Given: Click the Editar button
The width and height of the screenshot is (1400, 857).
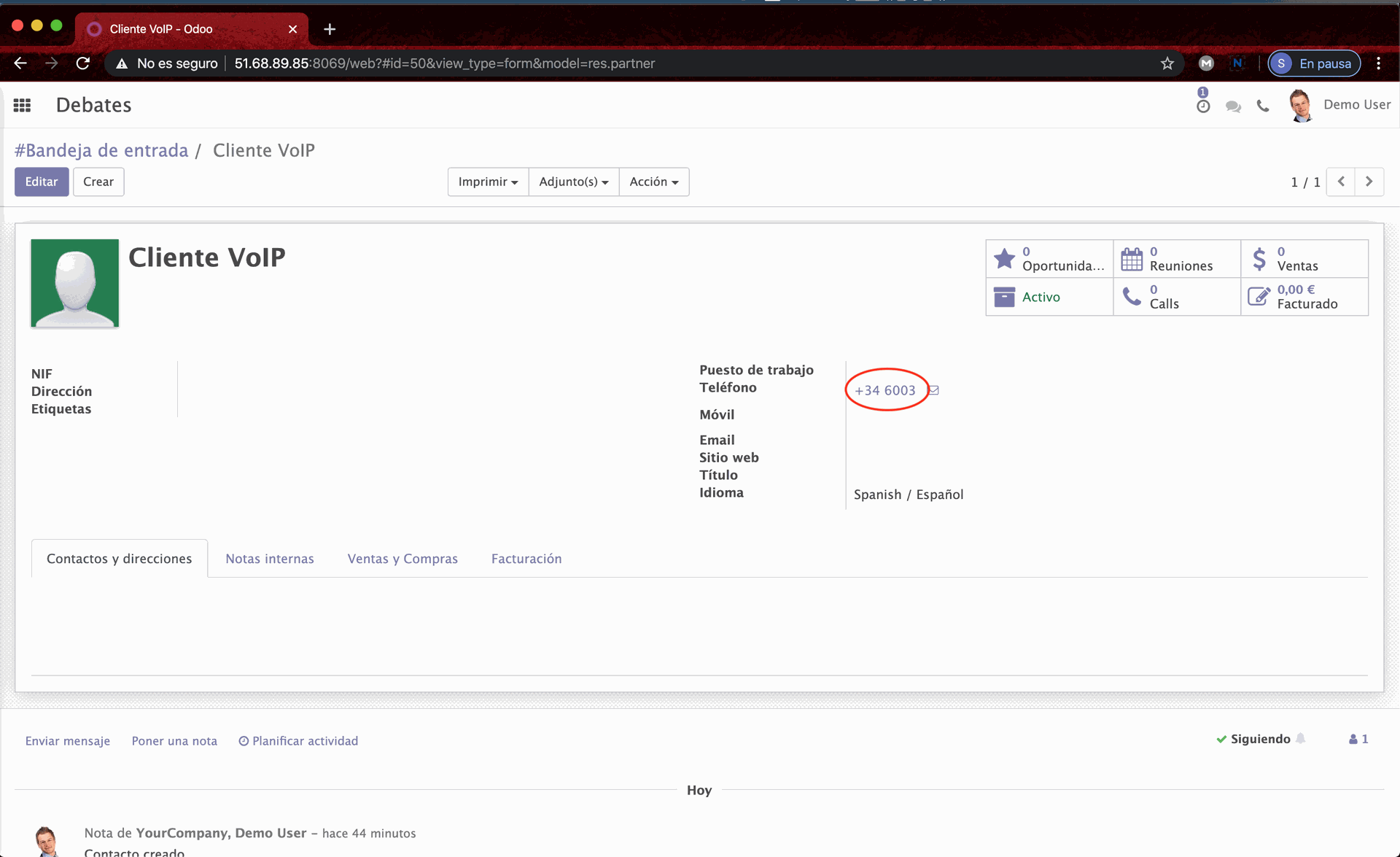Looking at the screenshot, I should point(42,182).
